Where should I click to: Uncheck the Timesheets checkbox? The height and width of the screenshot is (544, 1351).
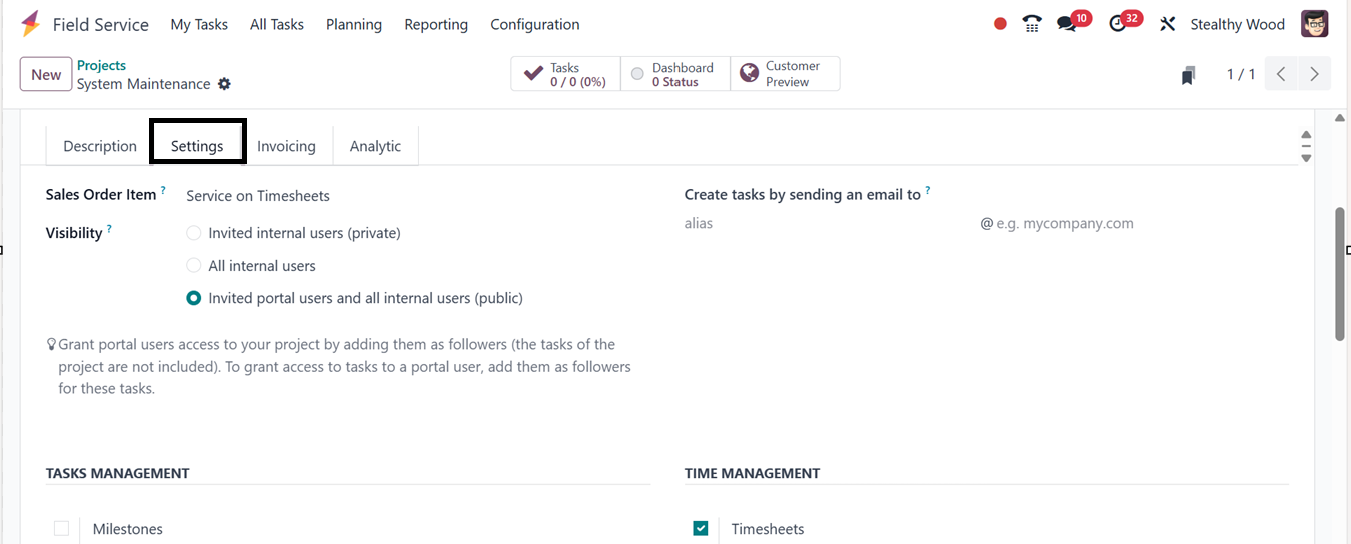pos(701,529)
